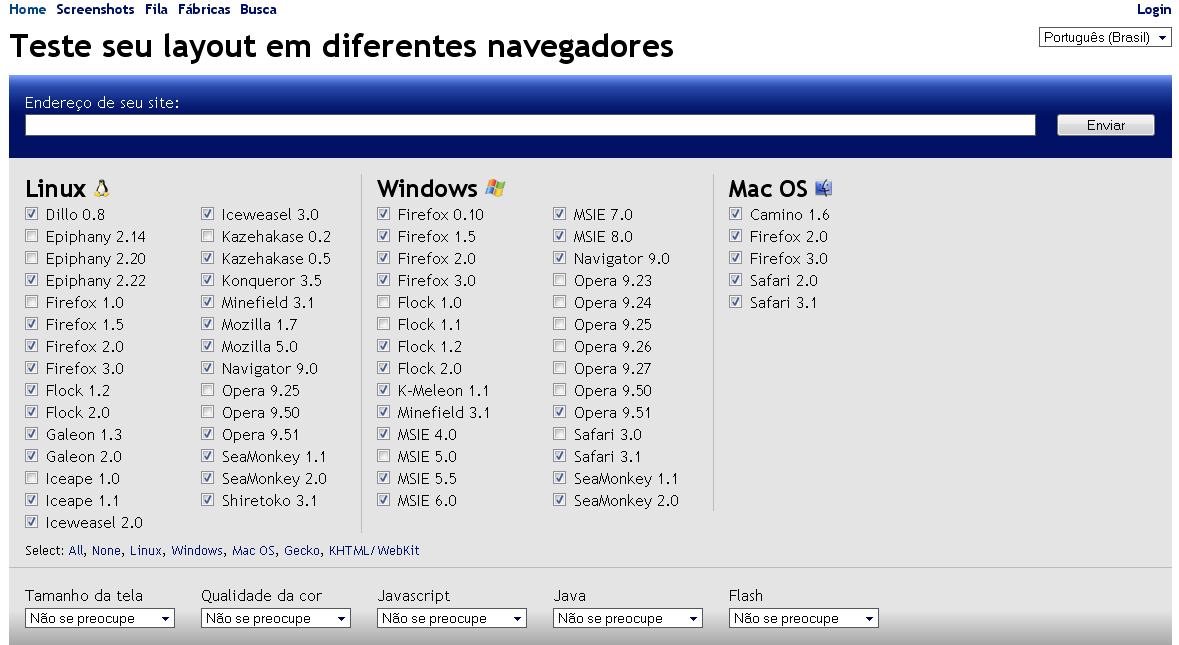Toggle Mac OS Safari 3.1 checkbox
The height and width of the screenshot is (645, 1179).
[x=735, y=302]
